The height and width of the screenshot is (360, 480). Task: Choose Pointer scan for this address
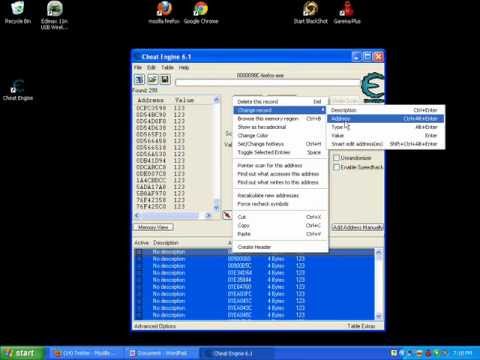[279, 165]
